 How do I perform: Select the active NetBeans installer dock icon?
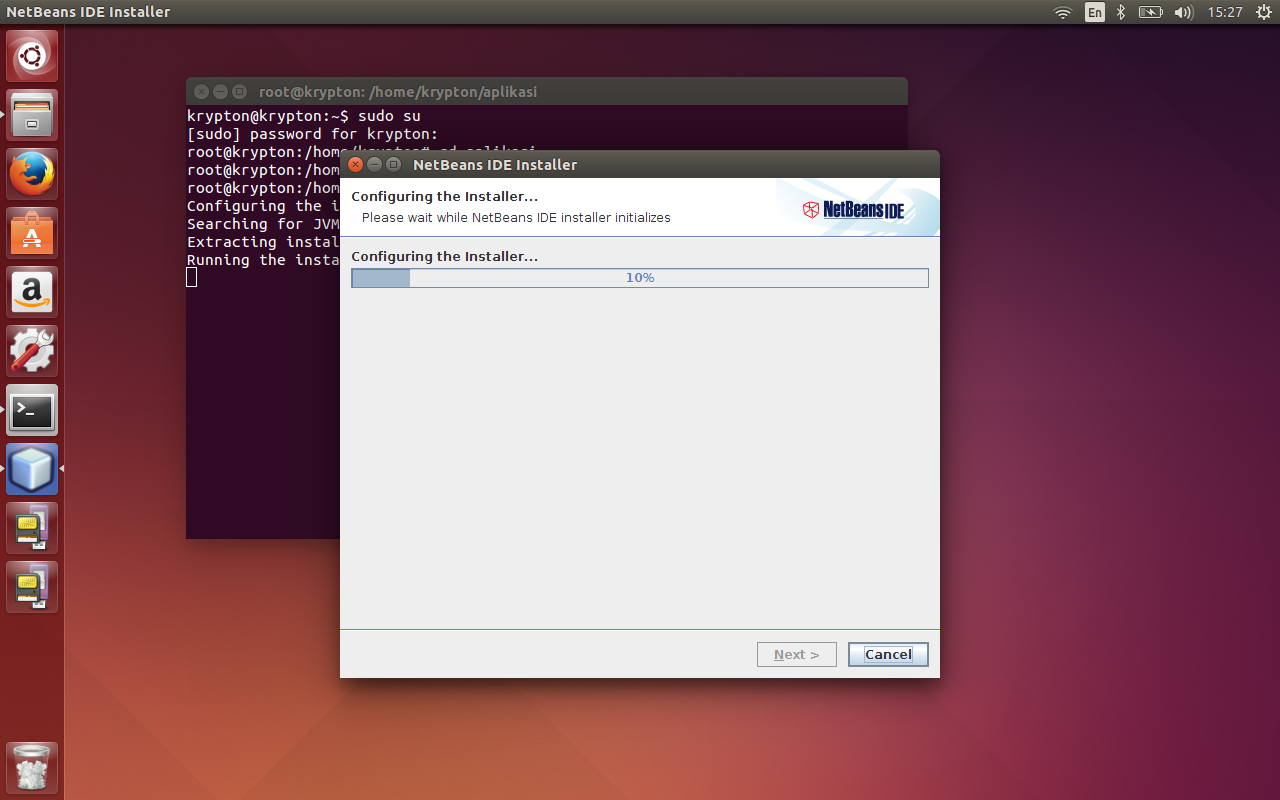point(32,468)
